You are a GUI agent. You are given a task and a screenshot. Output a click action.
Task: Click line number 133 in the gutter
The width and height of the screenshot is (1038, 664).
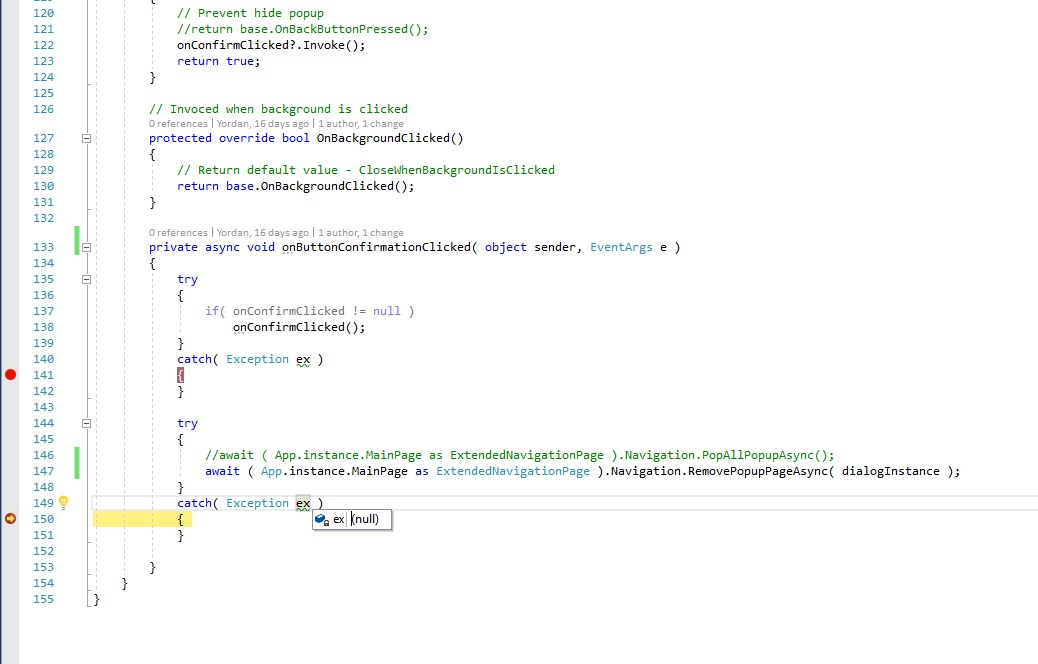click(43, 247)
